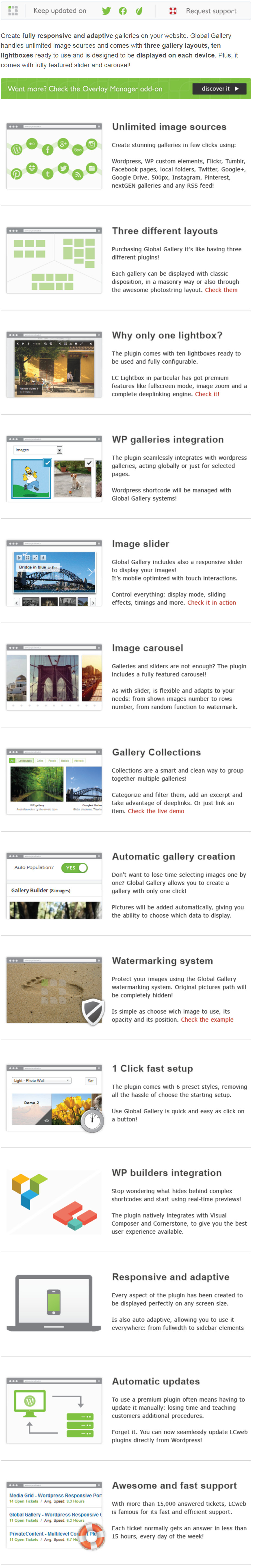Click the discover it button

click(x=220, y=88)
